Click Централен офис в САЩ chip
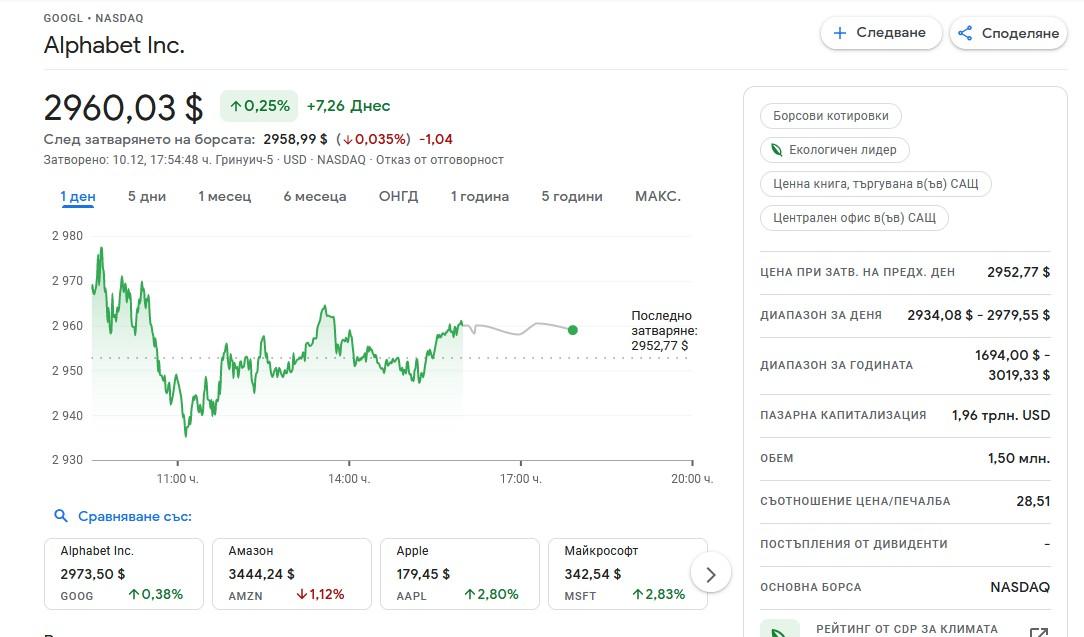The width and height of the screenshot is (1084, 637). (854, 218)
